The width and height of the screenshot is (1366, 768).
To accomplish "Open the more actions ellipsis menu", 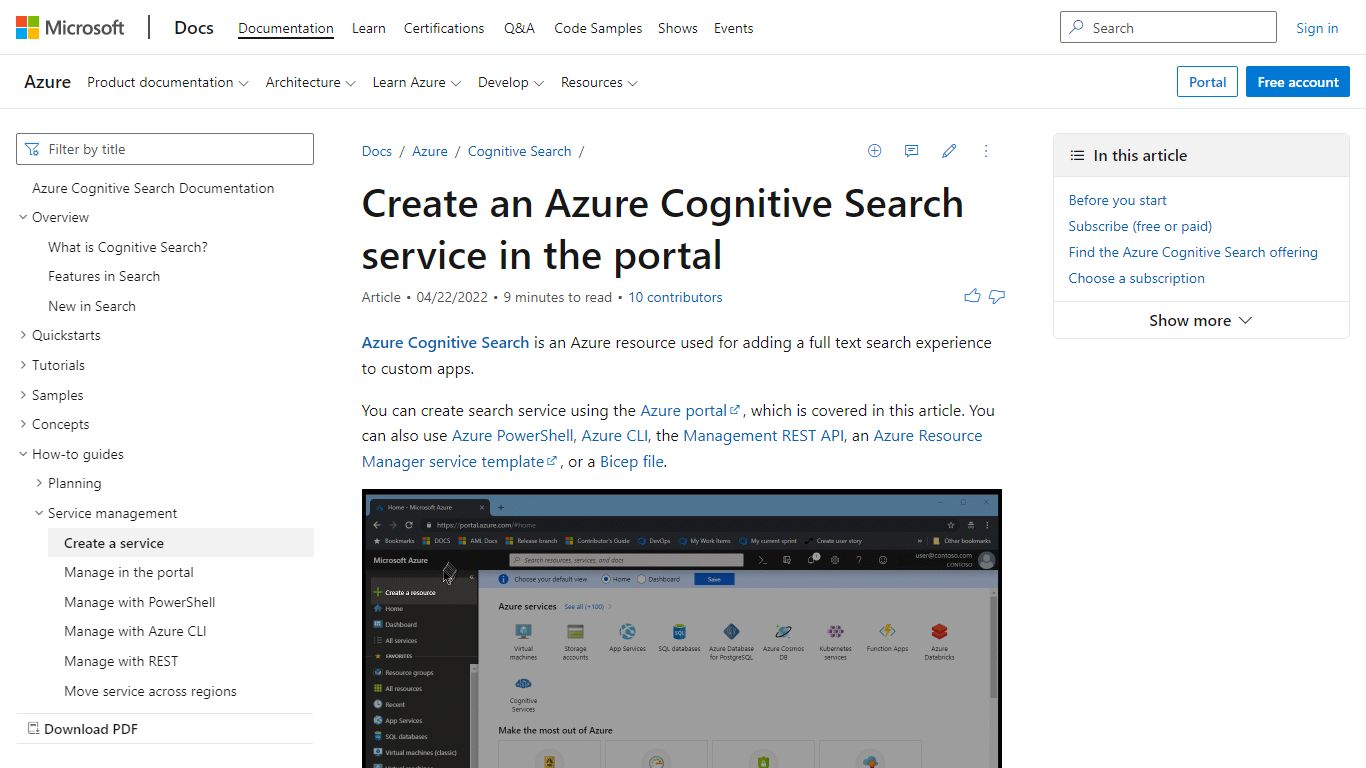I will tap(986, 151).
